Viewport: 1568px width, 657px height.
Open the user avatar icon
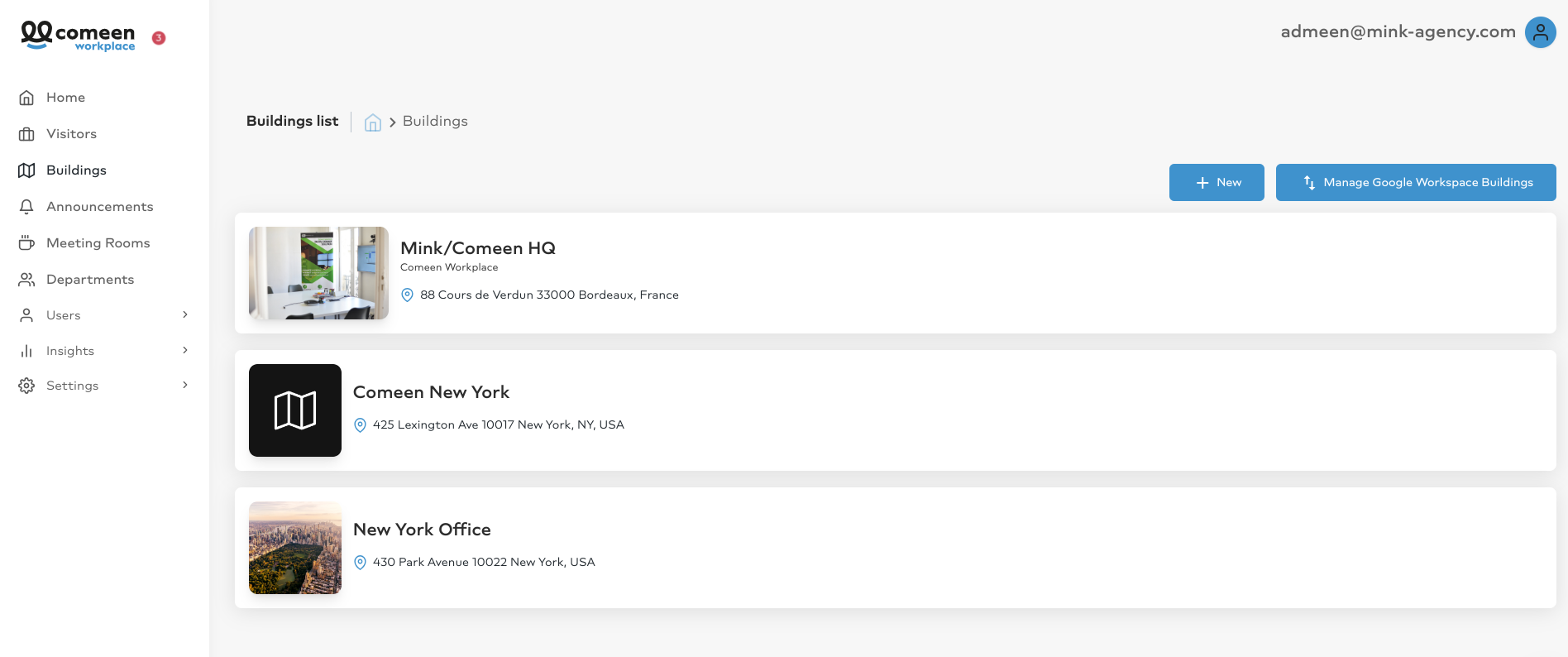[x=1540, y=32]
